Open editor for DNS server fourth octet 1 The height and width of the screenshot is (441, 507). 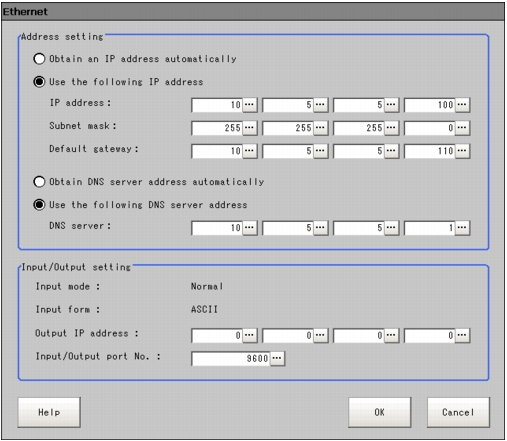[x=462, y=228]
